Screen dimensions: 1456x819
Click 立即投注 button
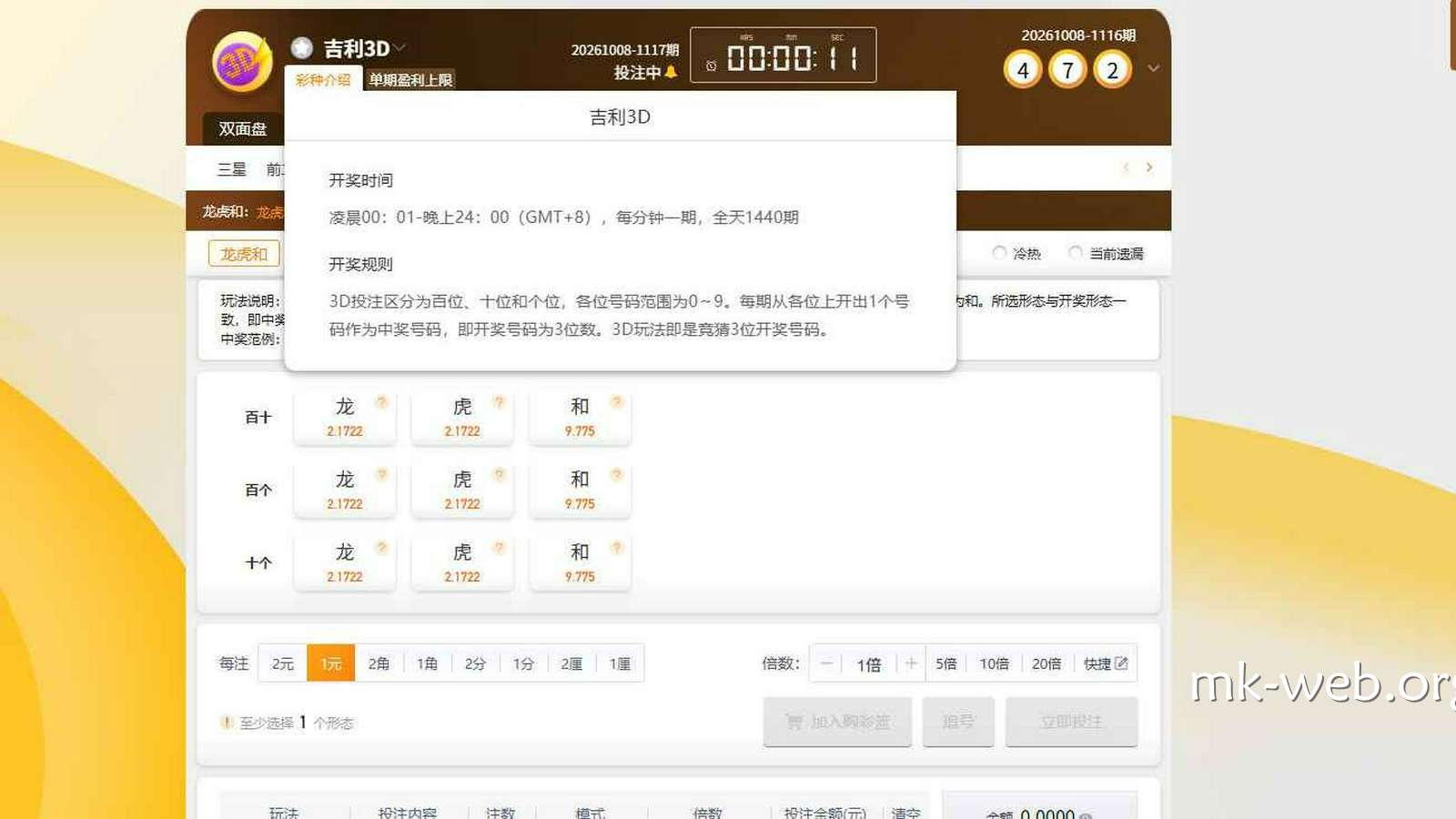coord(1071,722)
